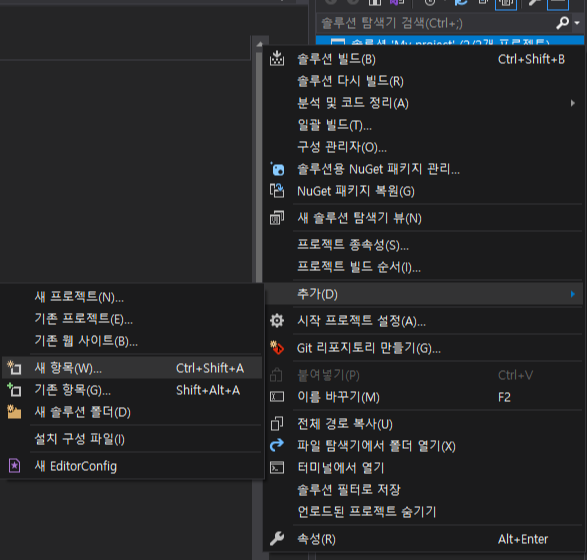This screenshot has width=587, height=560.
Task: Choose 일괄 빌드(T)...
Action: pos(423,125)
